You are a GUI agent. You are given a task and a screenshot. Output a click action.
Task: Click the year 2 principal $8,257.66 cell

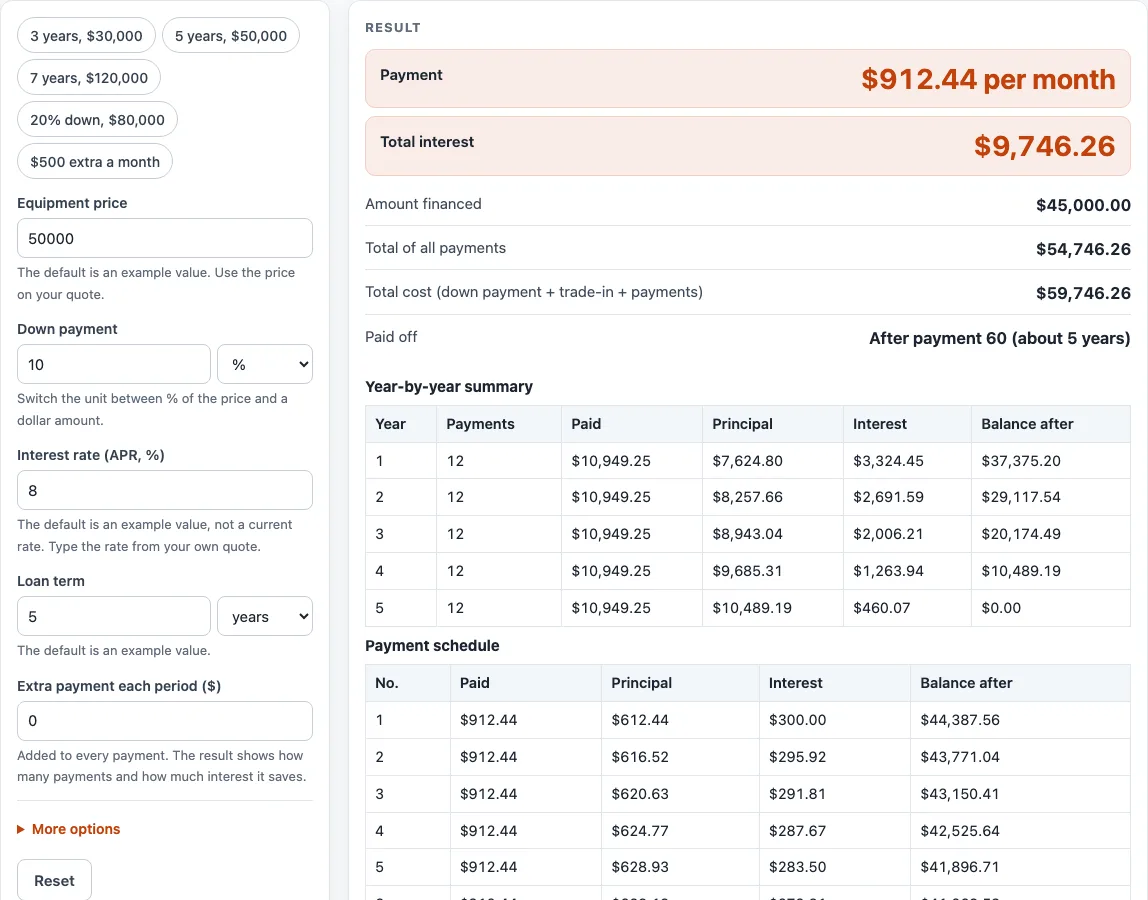[772, 497]
